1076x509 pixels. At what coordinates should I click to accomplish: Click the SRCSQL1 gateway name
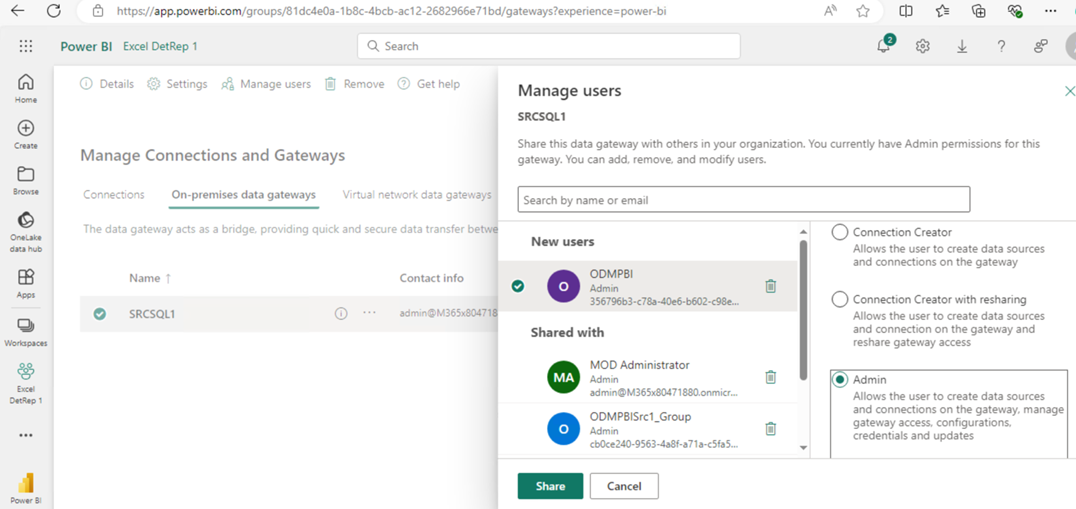click(x=152, y=313)
